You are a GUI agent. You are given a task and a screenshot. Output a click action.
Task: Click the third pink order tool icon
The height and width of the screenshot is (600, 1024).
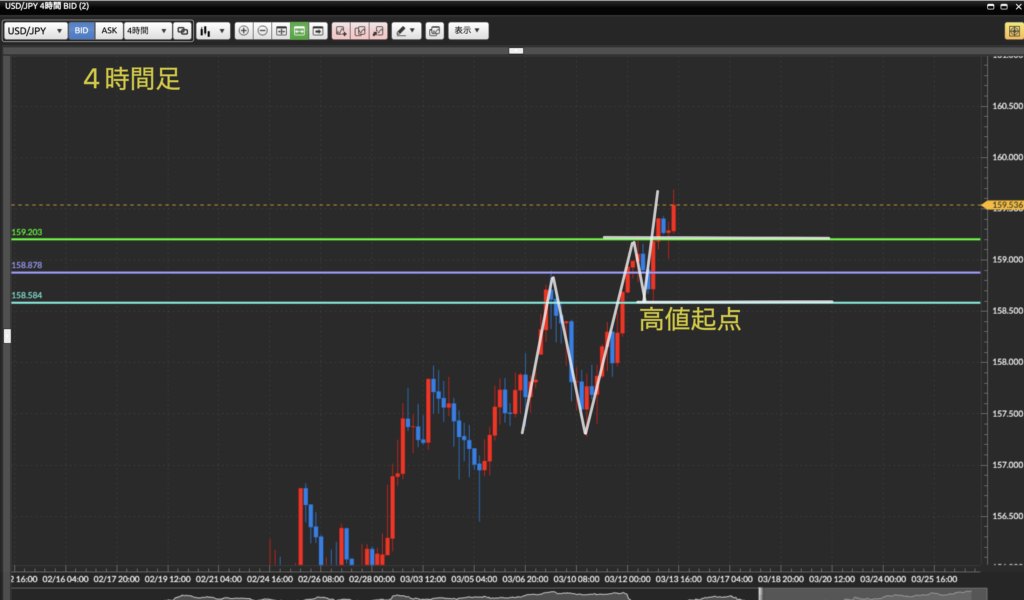click(x=378, y=31)
